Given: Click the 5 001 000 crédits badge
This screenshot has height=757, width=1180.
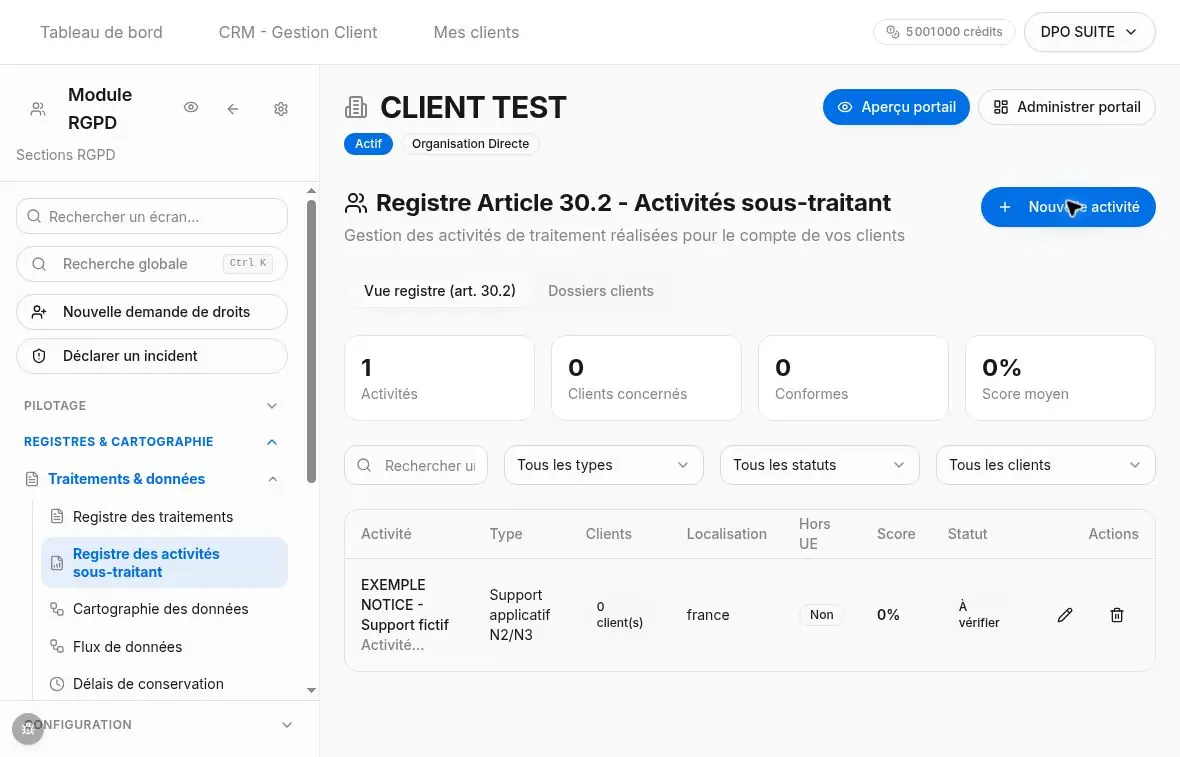Looking at the screenshot, I should 944,32.
